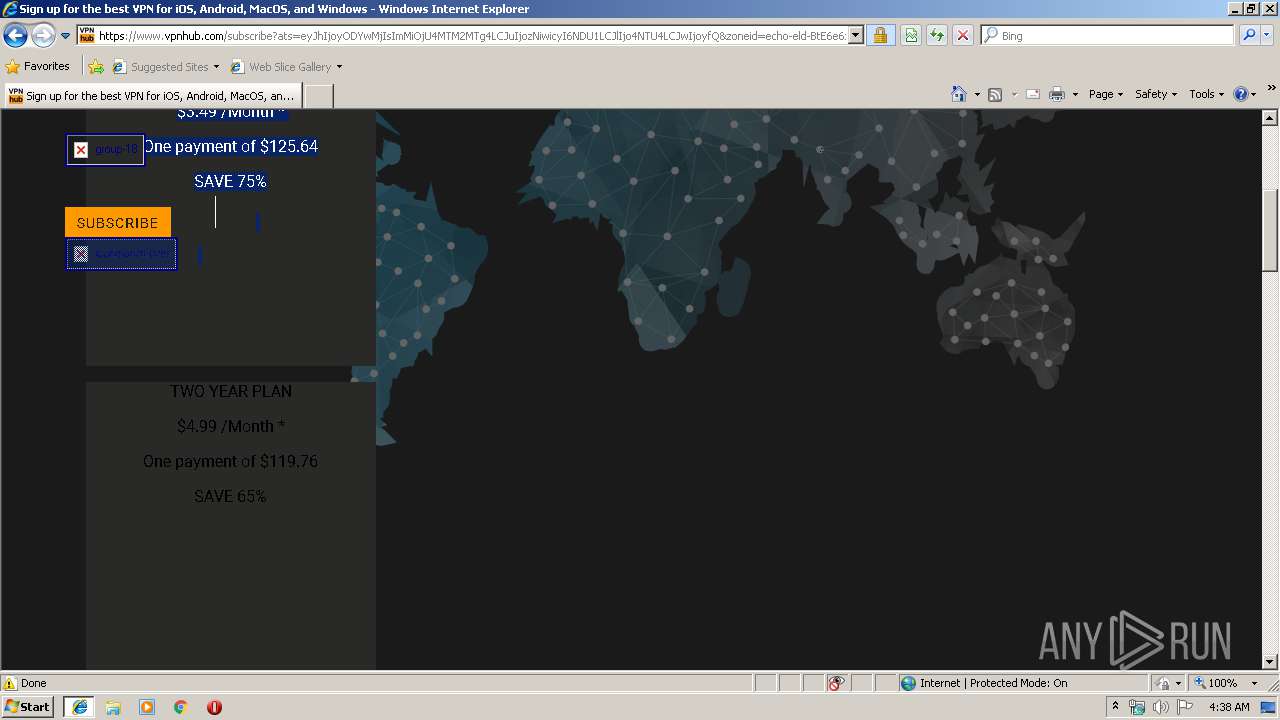The width and height of the screenshot is (1280, 720).
Task: Click the volume speaker tray icon
Action: 1160,707
